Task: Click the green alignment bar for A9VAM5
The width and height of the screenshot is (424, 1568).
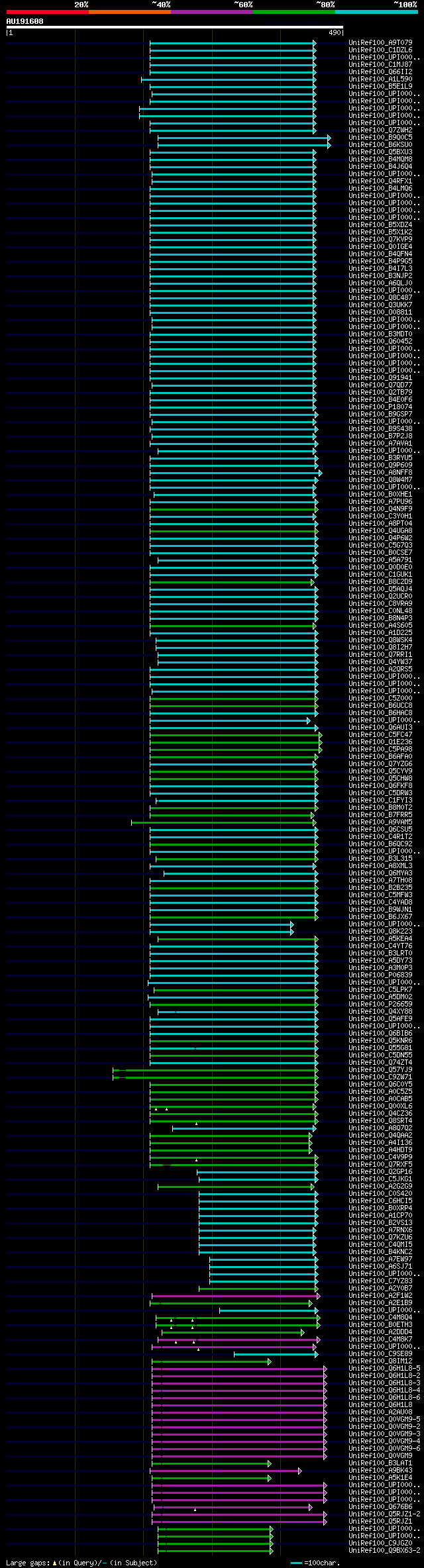Action: click(x=223, y=822)
